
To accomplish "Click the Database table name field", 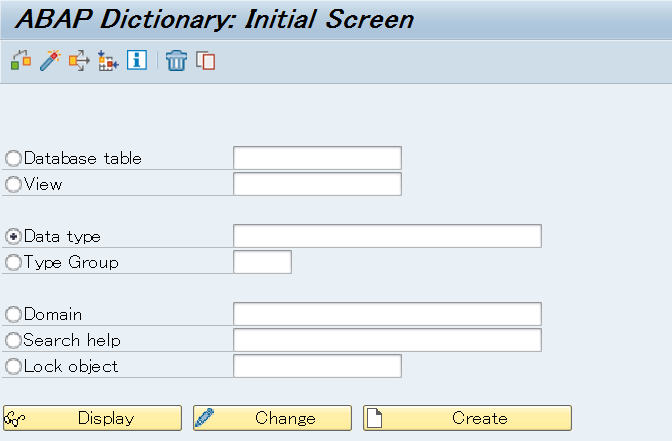I will coord(318,158).
